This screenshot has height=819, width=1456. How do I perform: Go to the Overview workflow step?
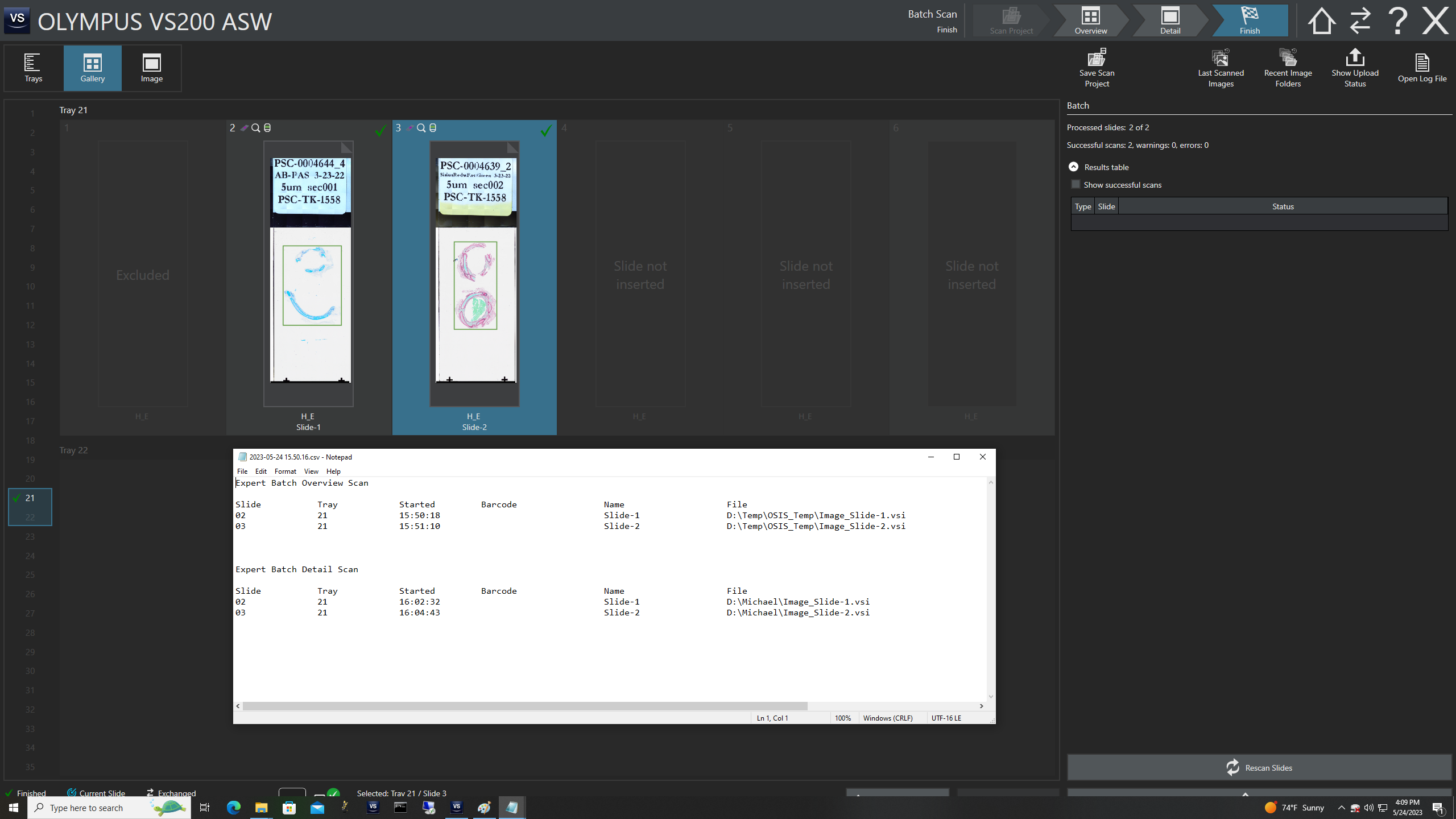click(x=1090, y=21)
